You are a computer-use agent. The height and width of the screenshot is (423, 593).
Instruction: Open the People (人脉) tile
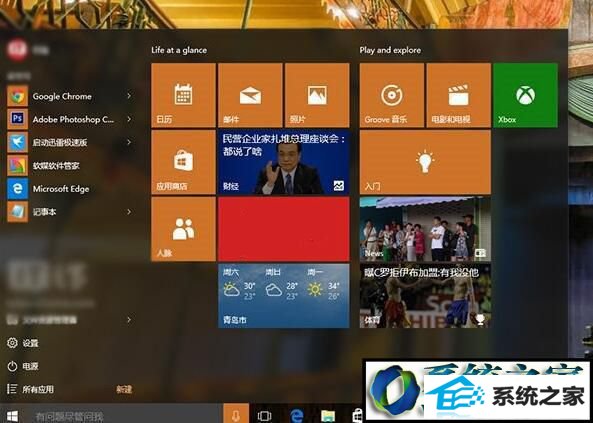[183, 229]
